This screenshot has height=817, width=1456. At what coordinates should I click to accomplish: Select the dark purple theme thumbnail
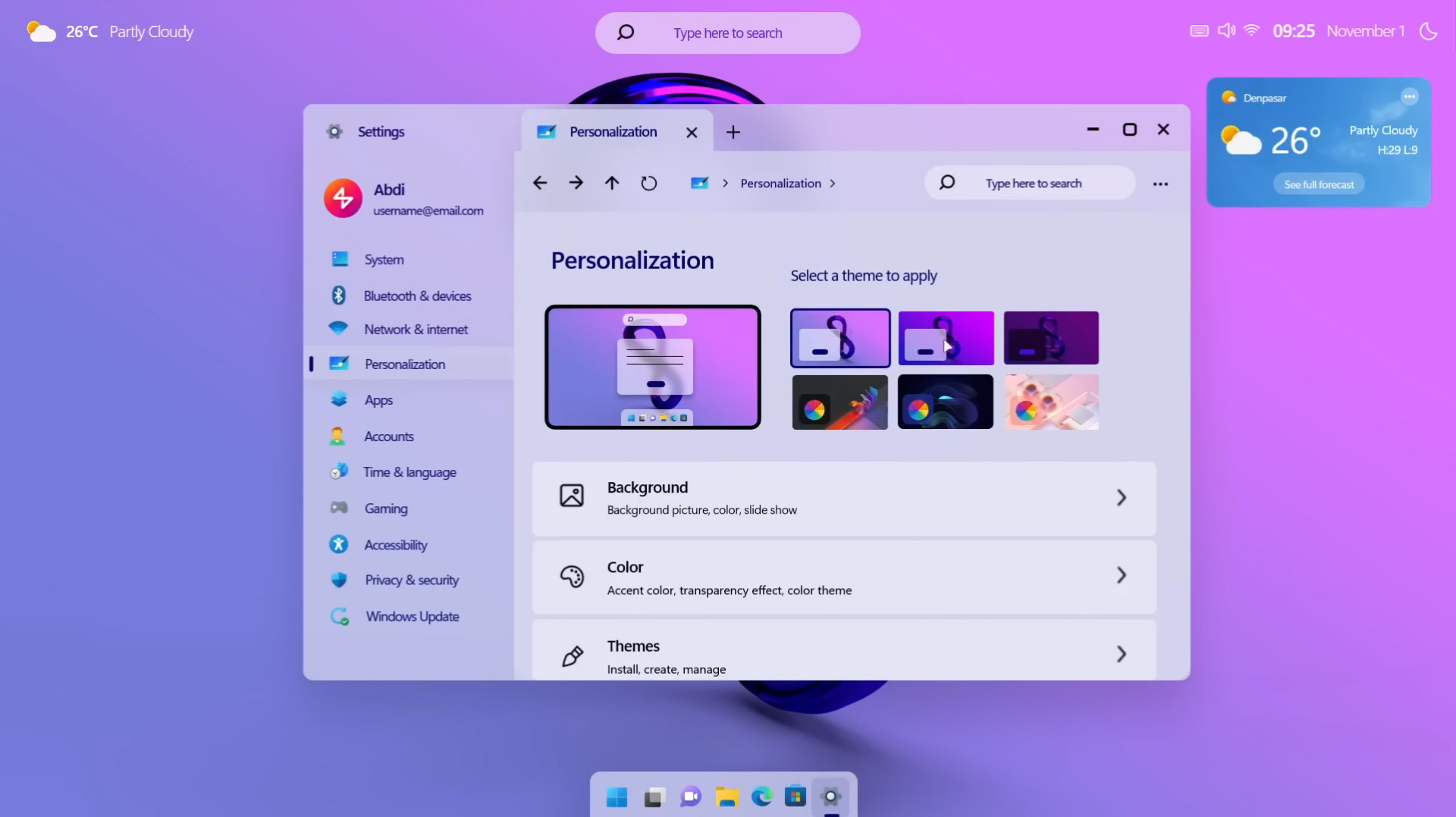coord(1051,337)
